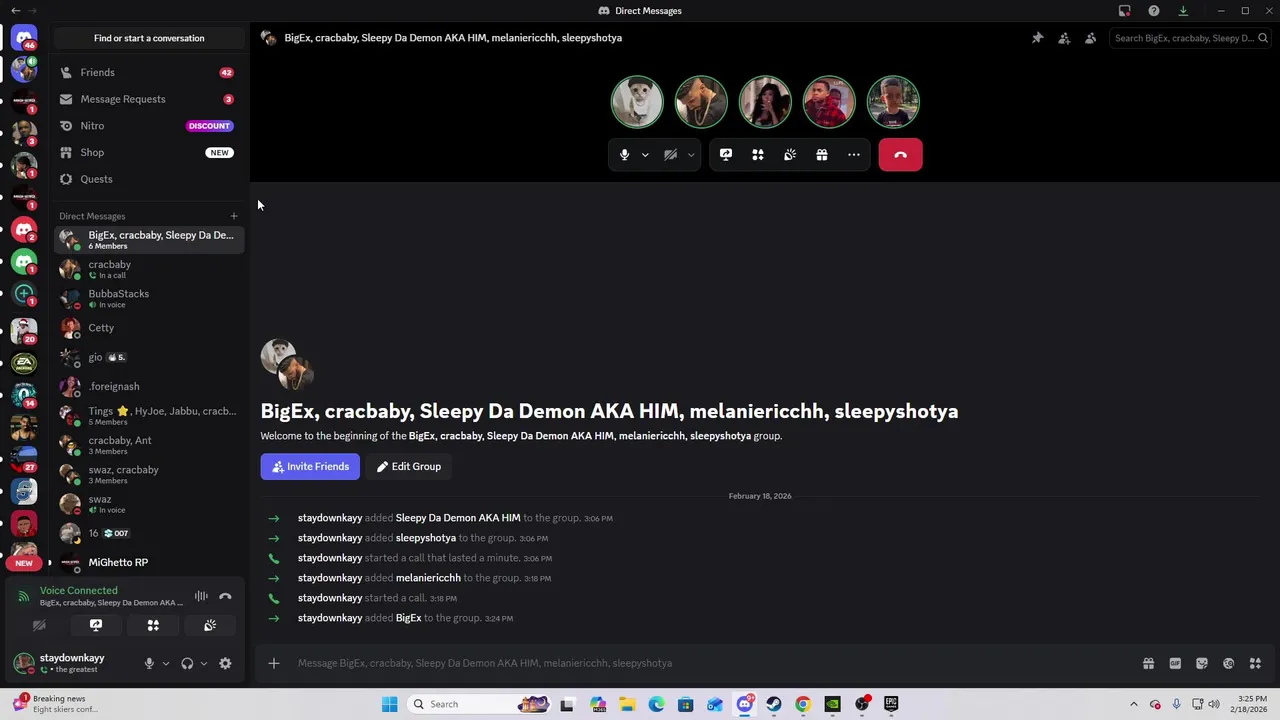Open Windows Start menu
This screenshot has height=720, width=1280.
tap(390, 704)
